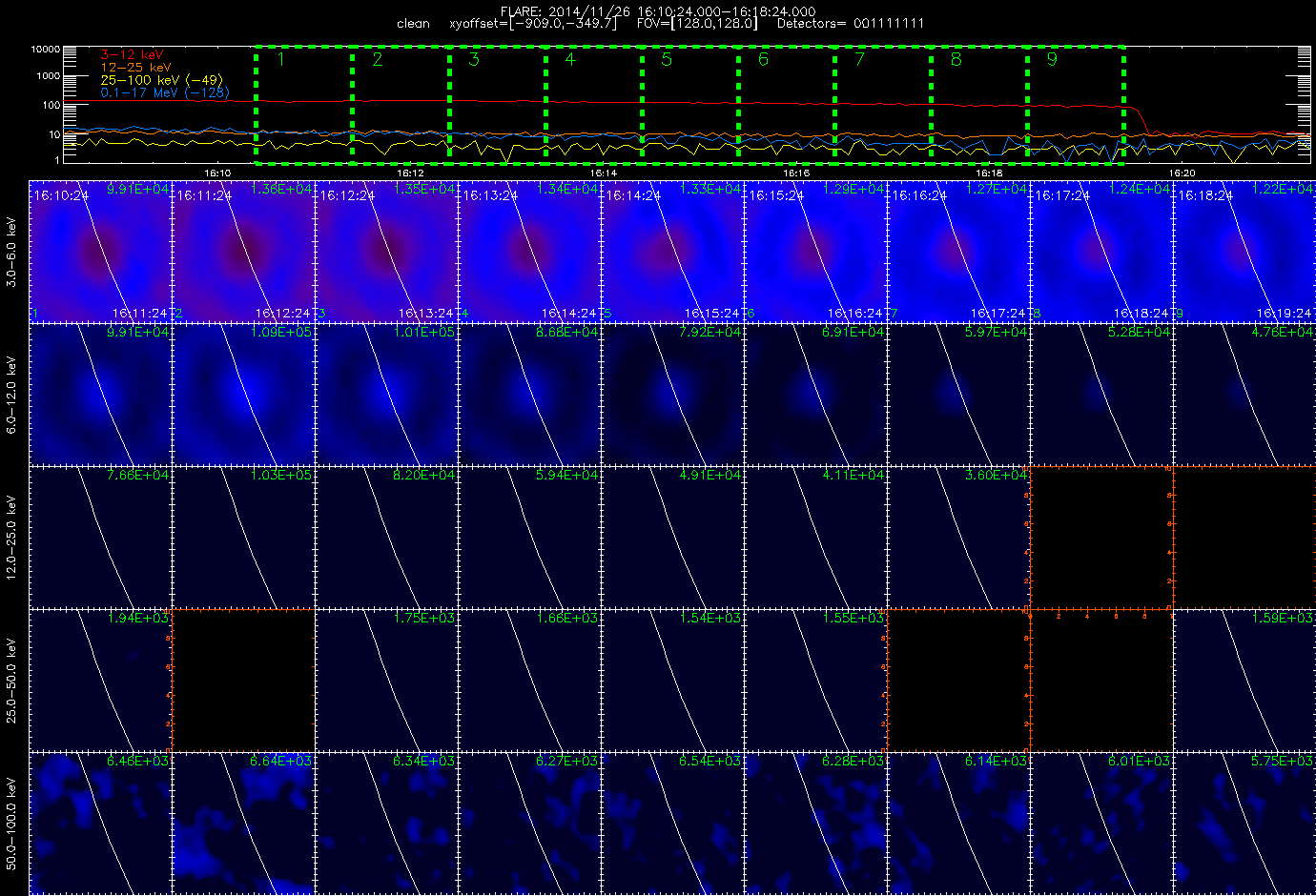Click the blue '0.1-17 MeV (-128)' legend entry

[x=165, y=92]
